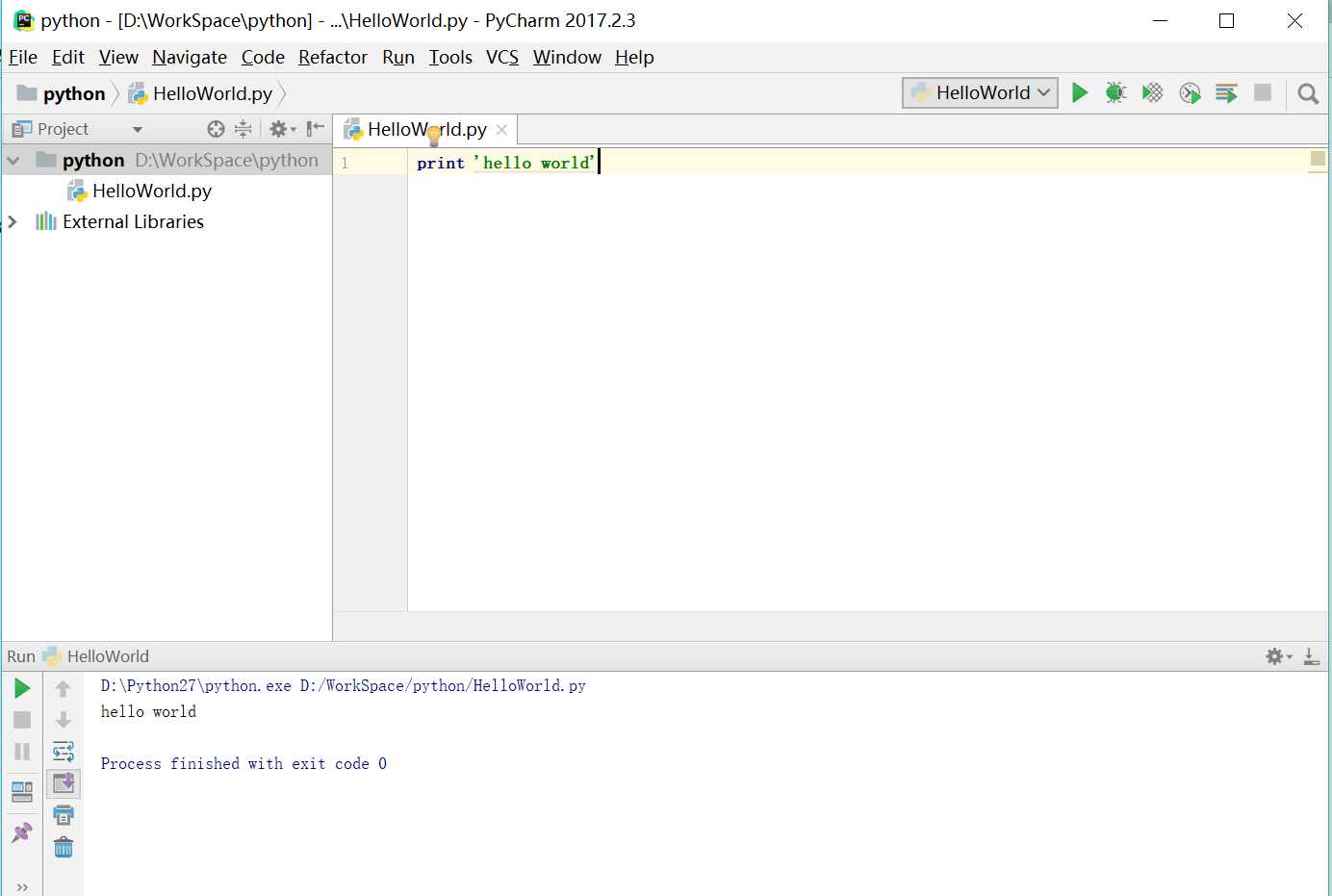The image size is (1332, 896).
Task: Click the 'hello world' string in editor
Action: tap(534, 163)
